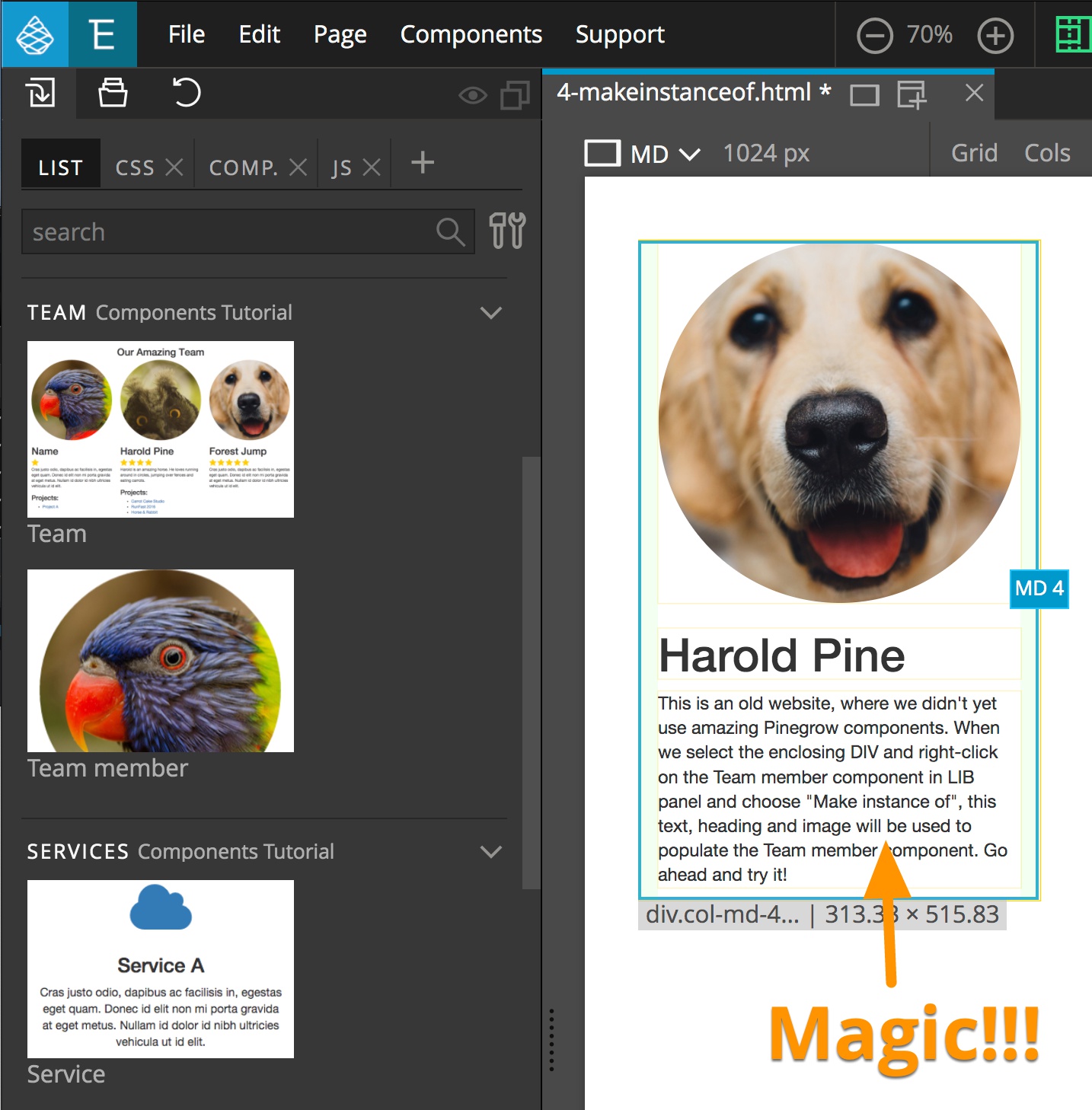Open the Components menu

[x=471, y=34]
